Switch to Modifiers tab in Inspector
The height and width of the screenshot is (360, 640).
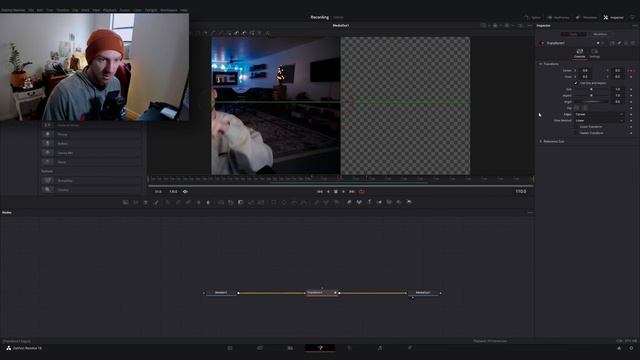click(600, 34)
